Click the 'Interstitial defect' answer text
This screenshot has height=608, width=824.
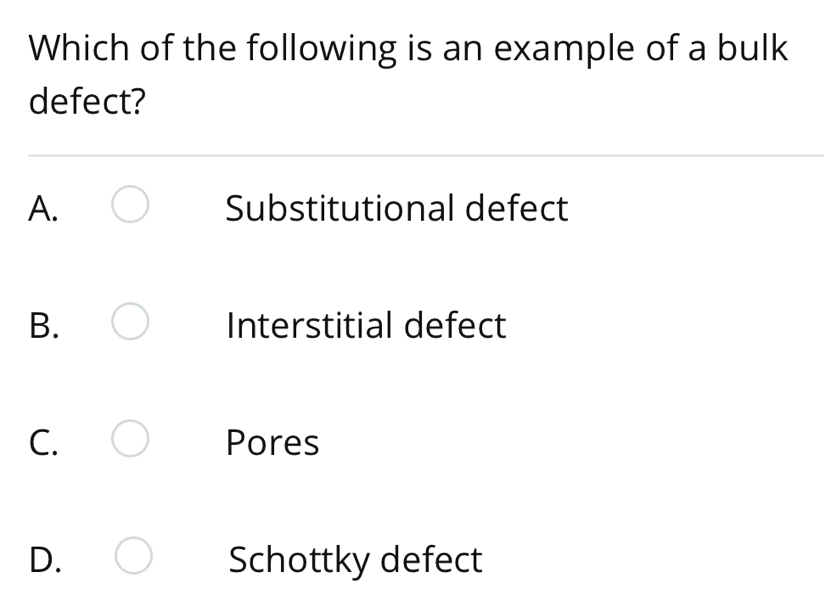tap(366, 326)
